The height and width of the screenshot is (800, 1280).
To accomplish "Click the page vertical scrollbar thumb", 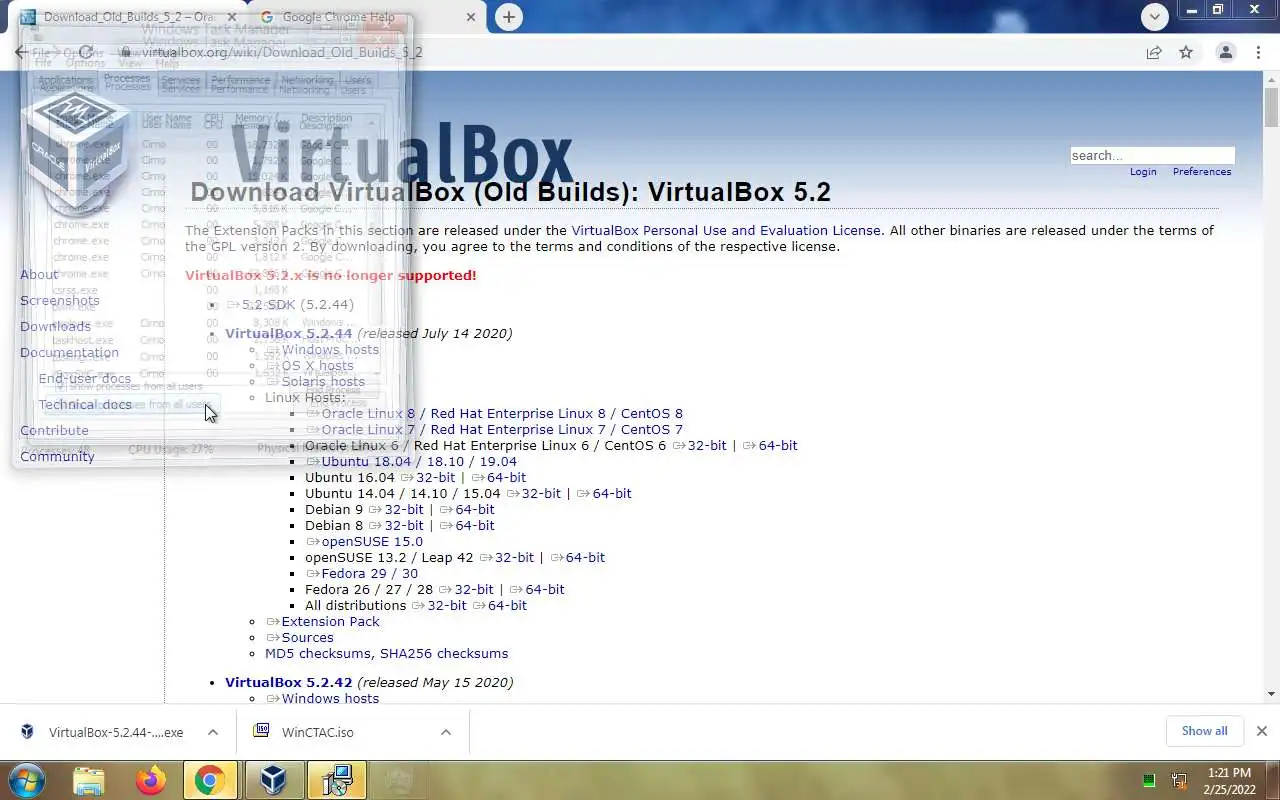I will 1271,107.
